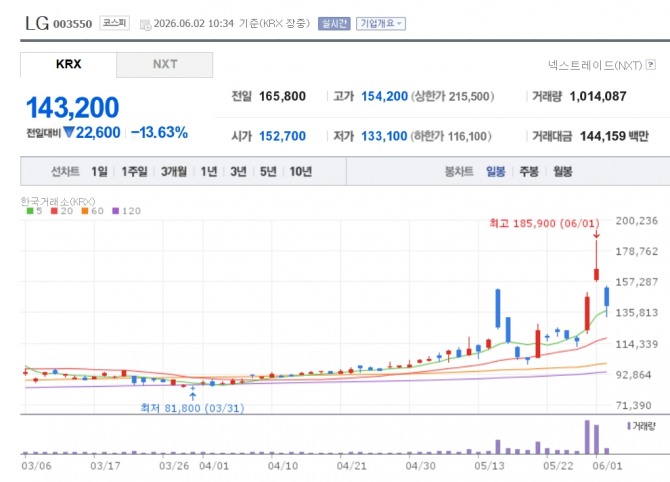Click the 실시간 real-time badge
670x482 pixels.
(x=334, y=24)
